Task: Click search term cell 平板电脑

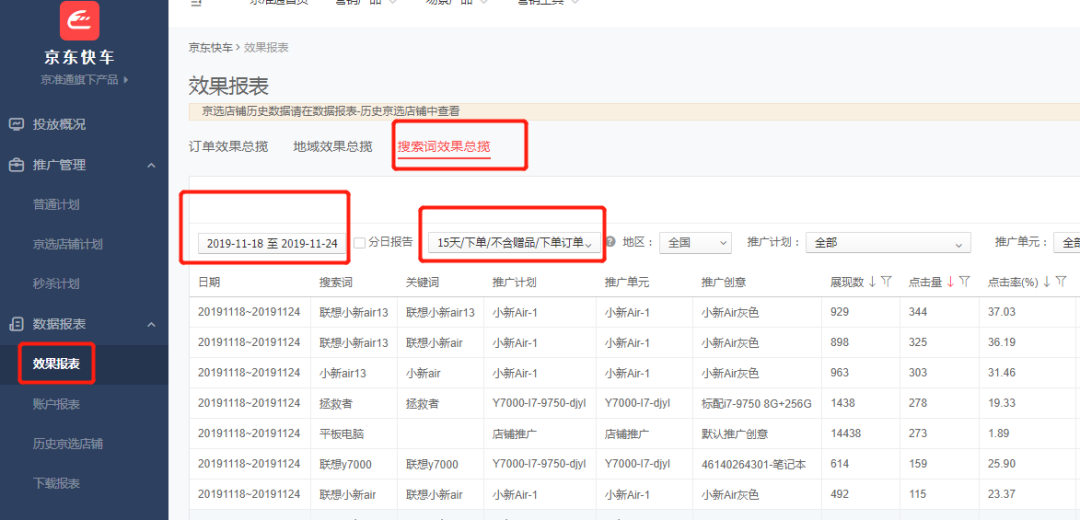Action: tap(342, 433)
